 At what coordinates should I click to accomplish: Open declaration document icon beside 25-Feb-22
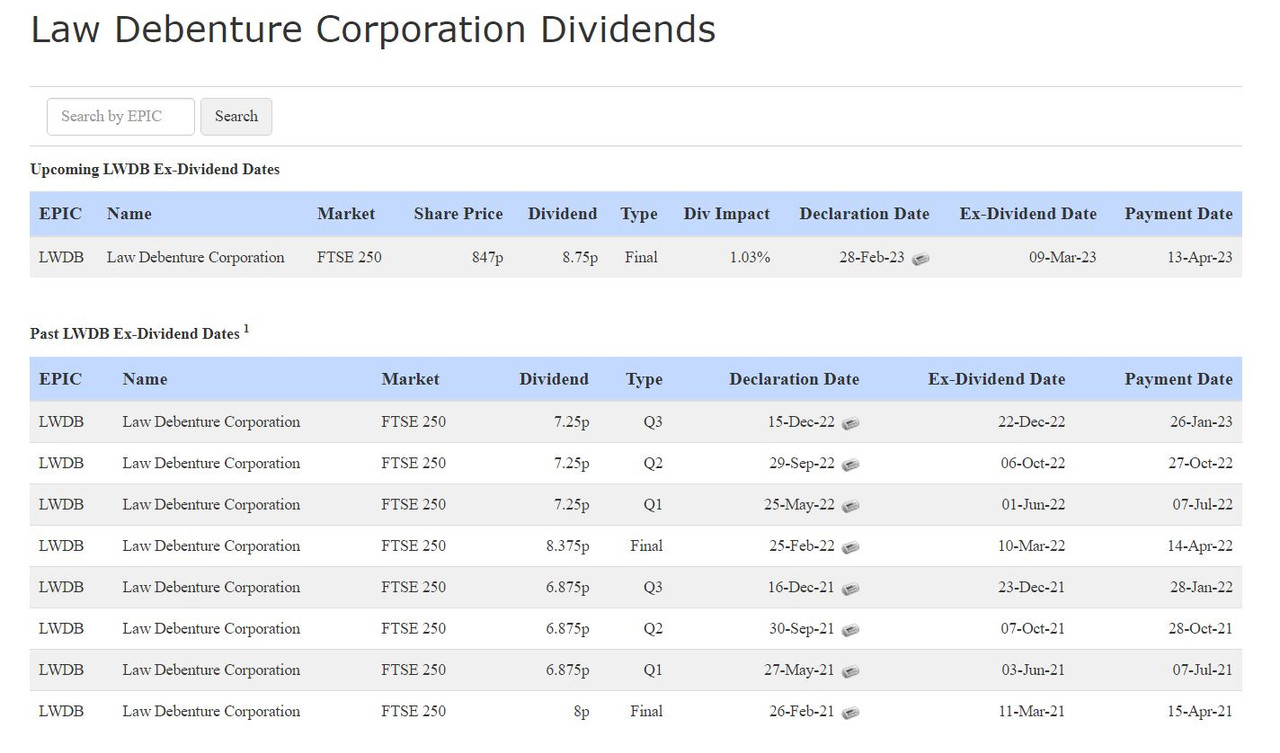coord(850,547)
